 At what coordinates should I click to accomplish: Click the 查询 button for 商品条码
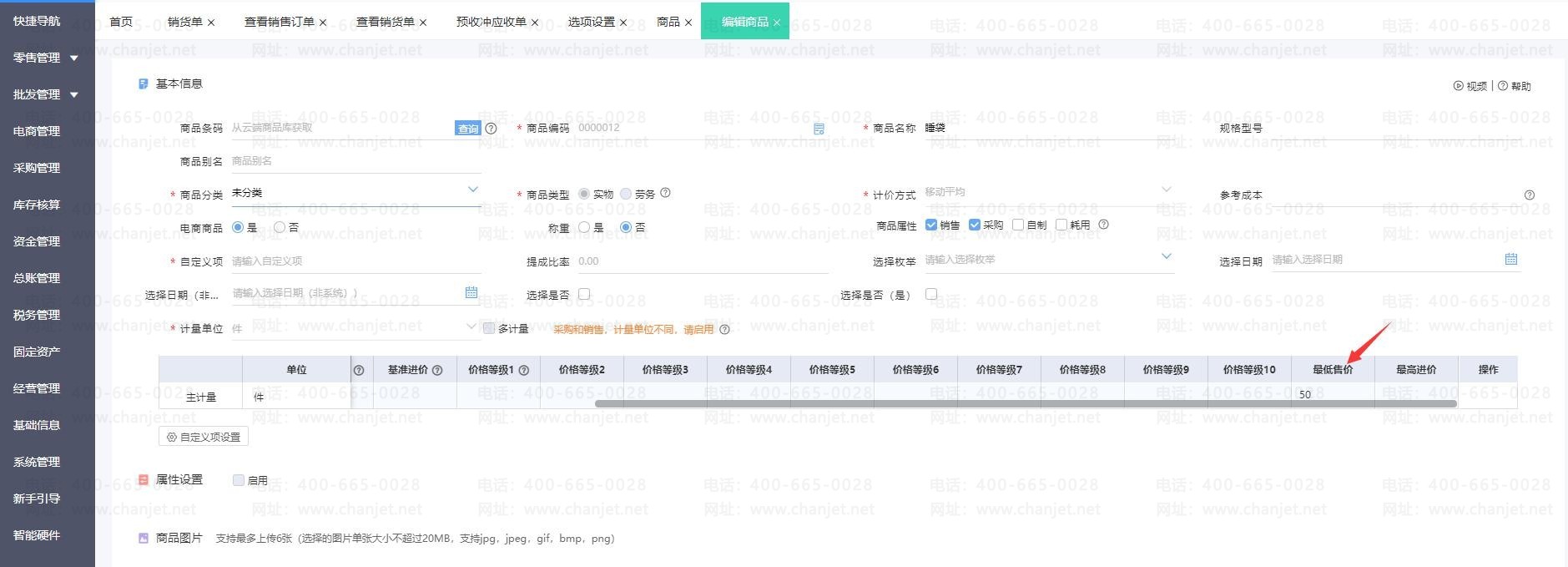pos(467,129)
